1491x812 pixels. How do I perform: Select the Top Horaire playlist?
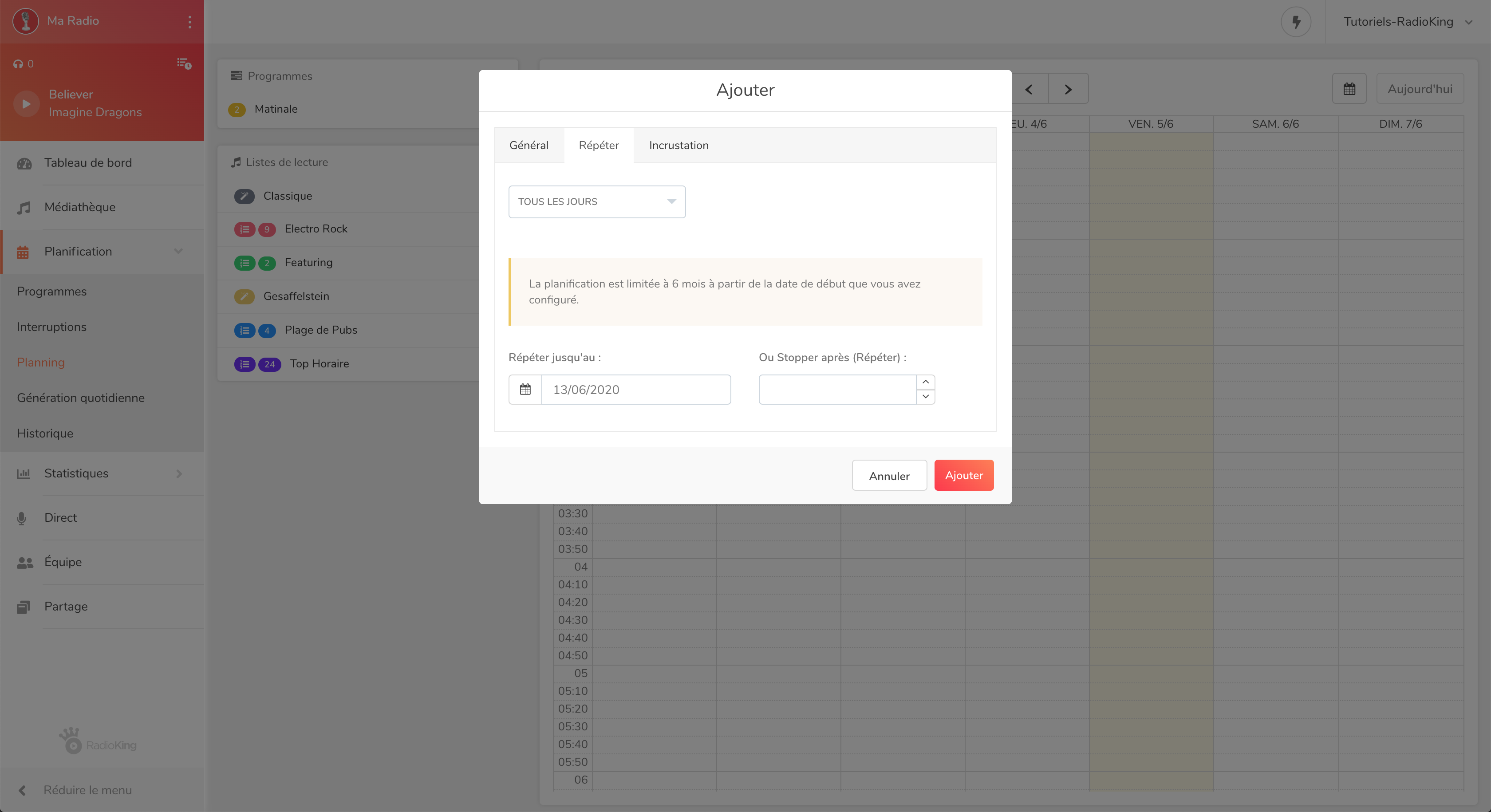tap(319, 363)
